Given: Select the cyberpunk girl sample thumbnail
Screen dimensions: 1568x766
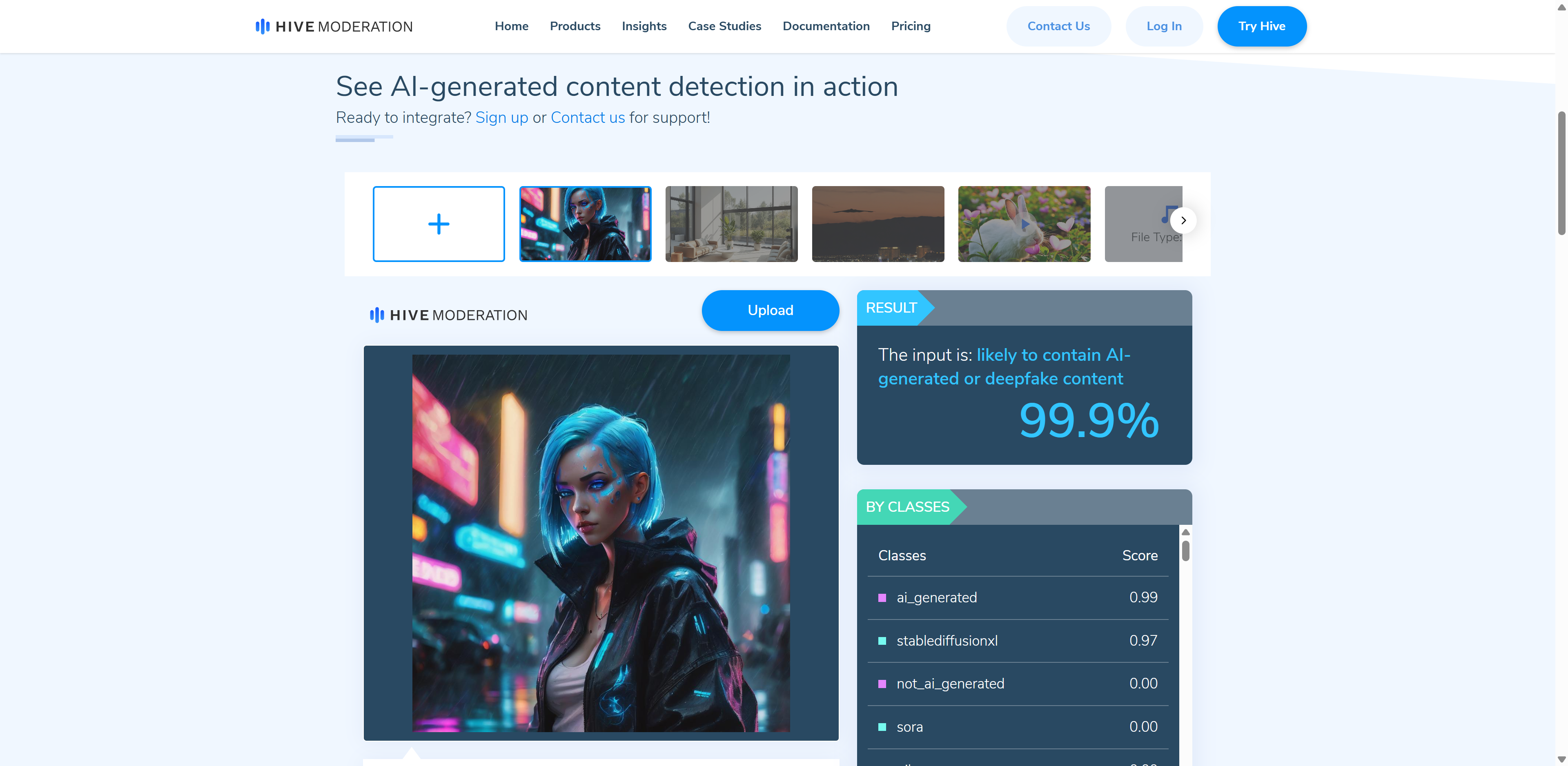Looking at the screenshot, I should click(584, 224).
